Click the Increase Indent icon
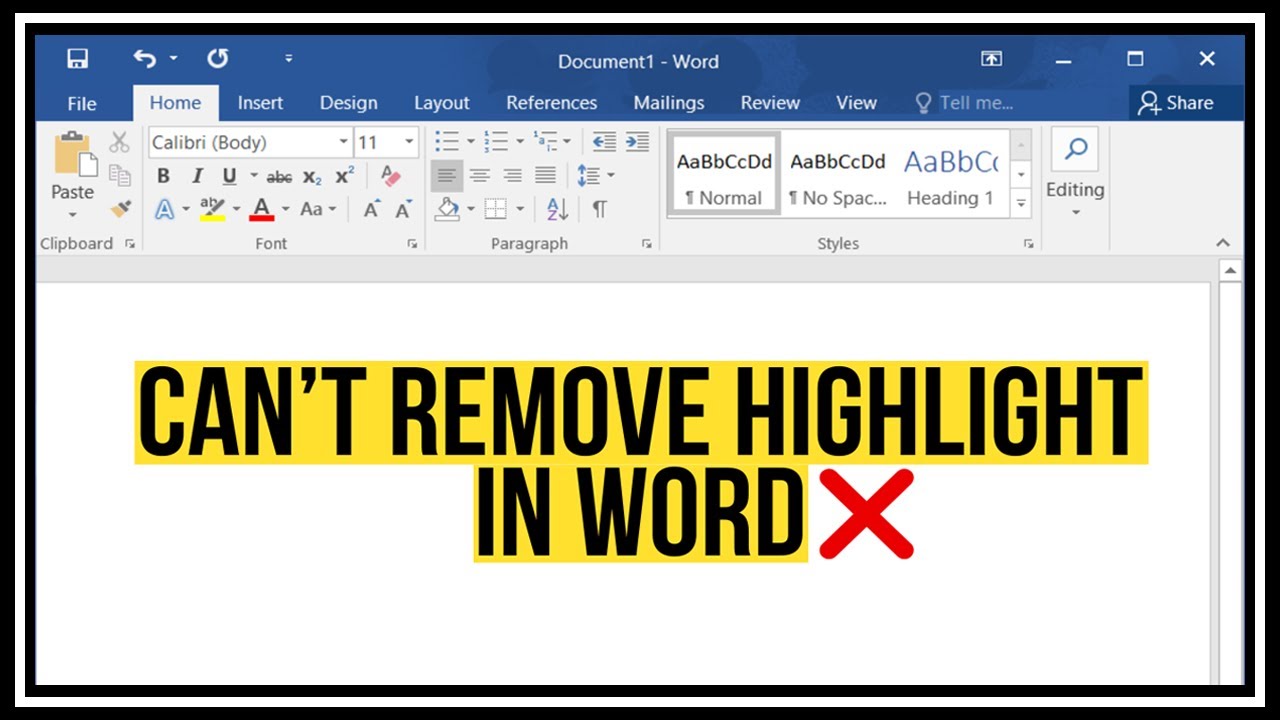The width and height of the screenshot is (1280, 720). pyautogui.click(x=637, y=142)
